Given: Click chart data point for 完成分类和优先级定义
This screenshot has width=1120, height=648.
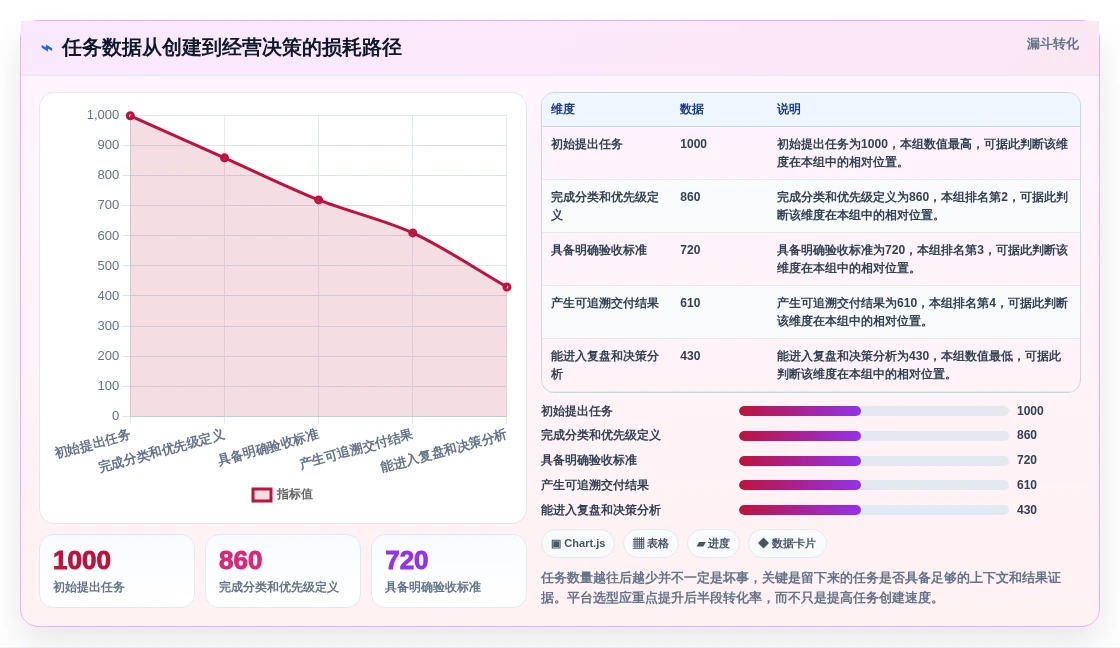Looking at the screenshot, I should [x=224, y=158].
